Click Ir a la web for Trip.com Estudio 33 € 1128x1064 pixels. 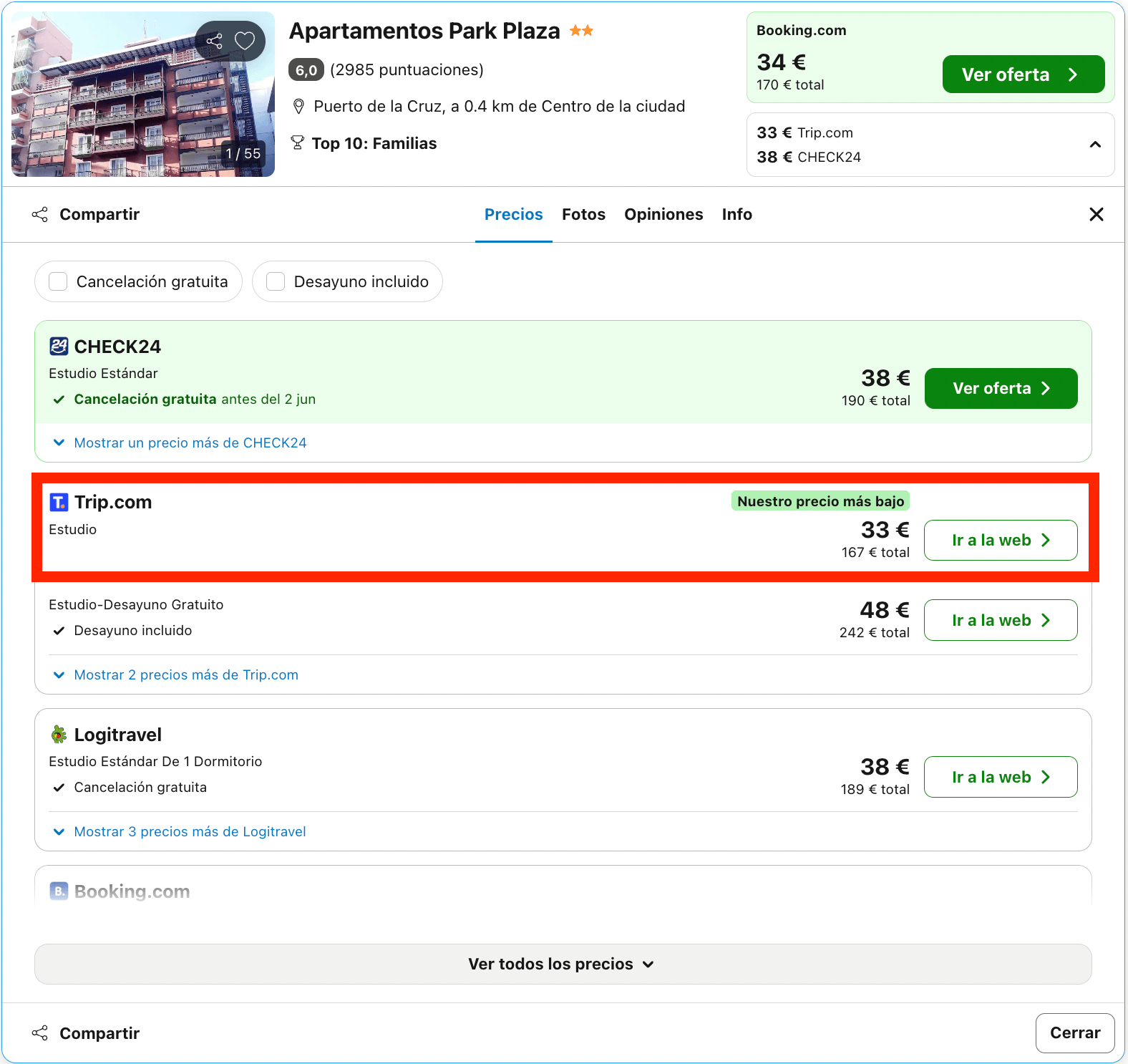click(1001, 540)
